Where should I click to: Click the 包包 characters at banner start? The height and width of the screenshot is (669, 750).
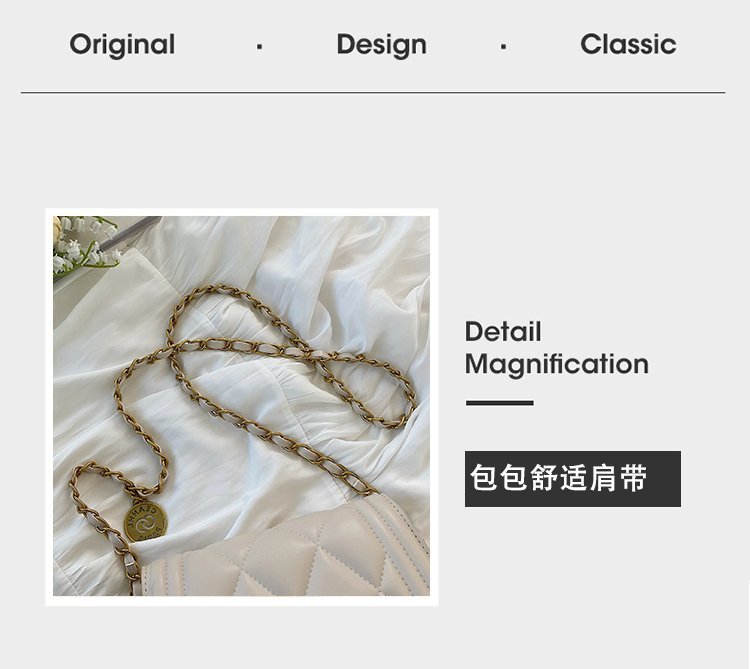(499, 478)
